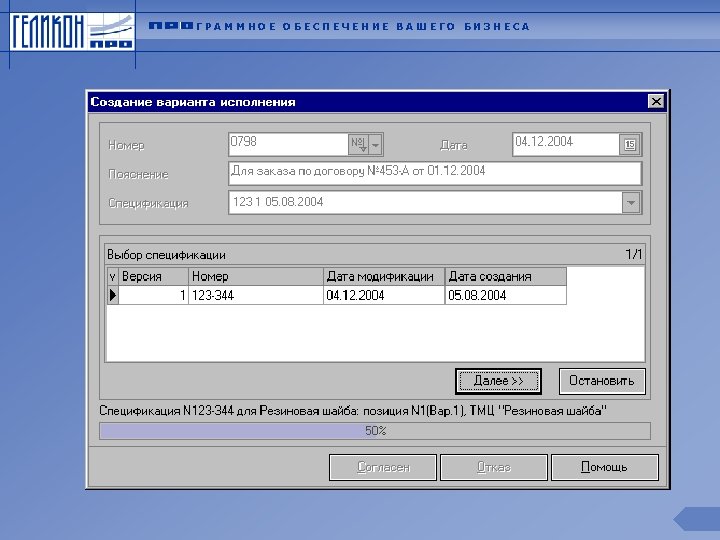Click the Номер input field 0798

pyautogui.click(x=288, y=144)
